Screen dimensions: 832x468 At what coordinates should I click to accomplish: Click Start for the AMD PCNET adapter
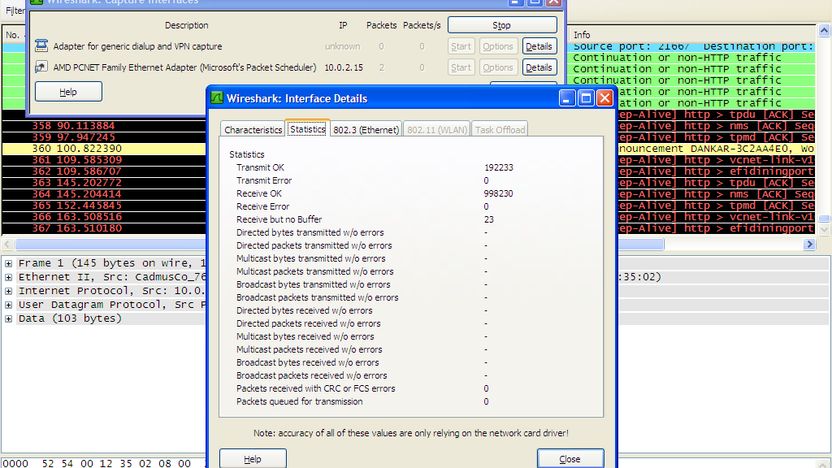point(461,67)
